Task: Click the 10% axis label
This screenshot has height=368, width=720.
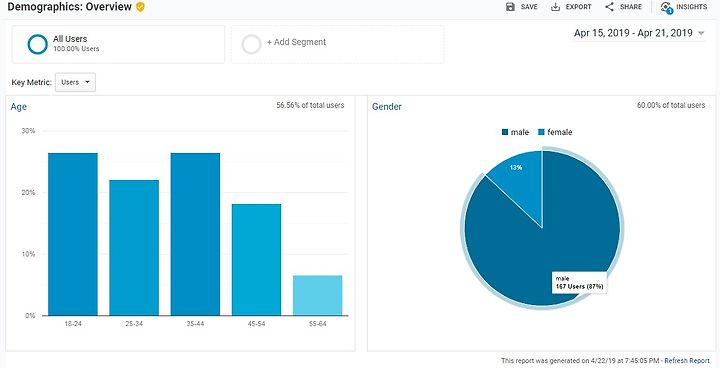Action: (28, 254)
